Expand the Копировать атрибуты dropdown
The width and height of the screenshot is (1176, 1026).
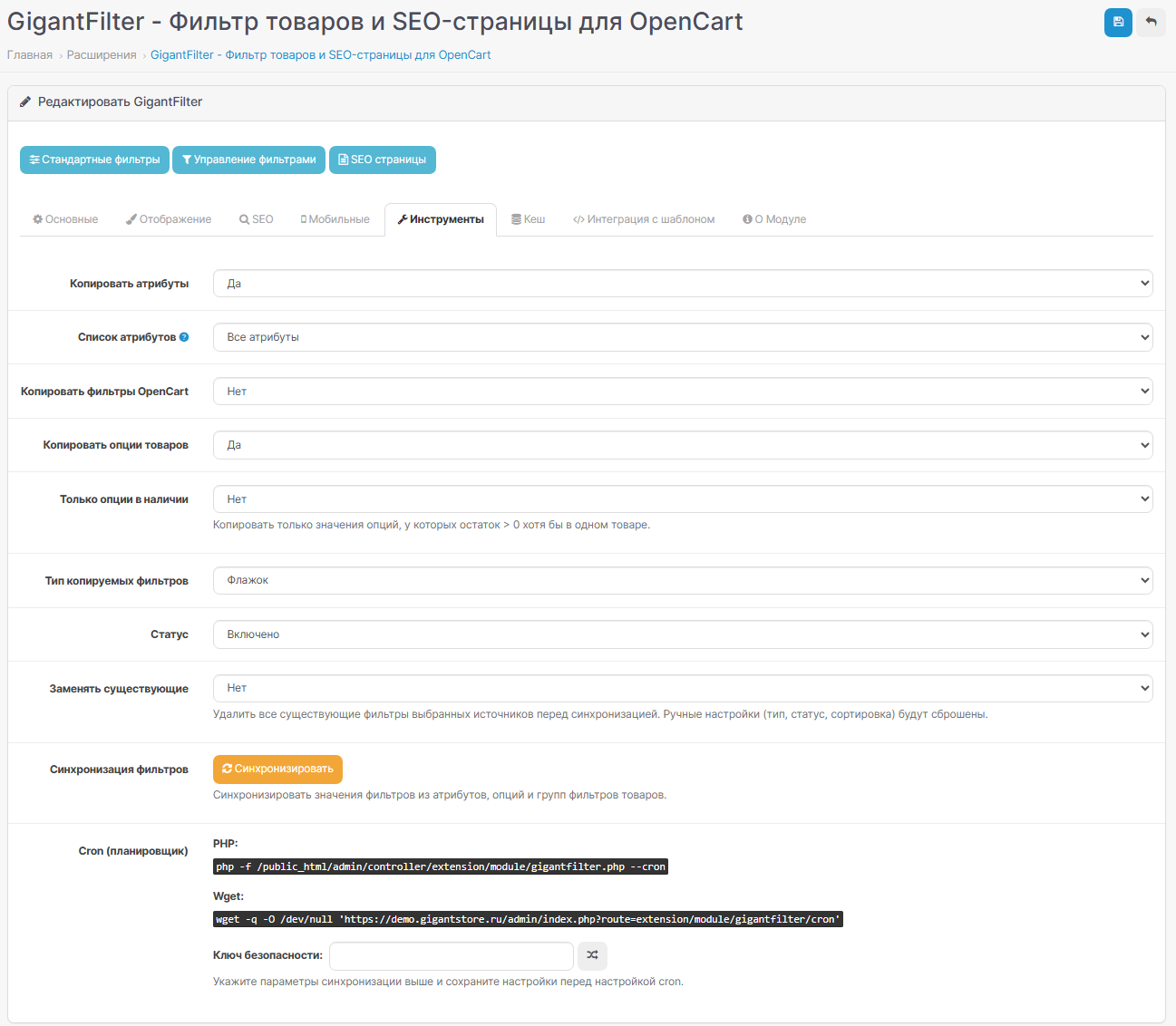(x=683, y=284)
